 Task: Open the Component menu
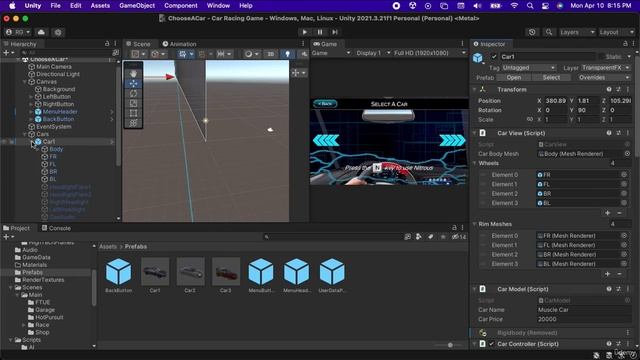coord(180,6)
